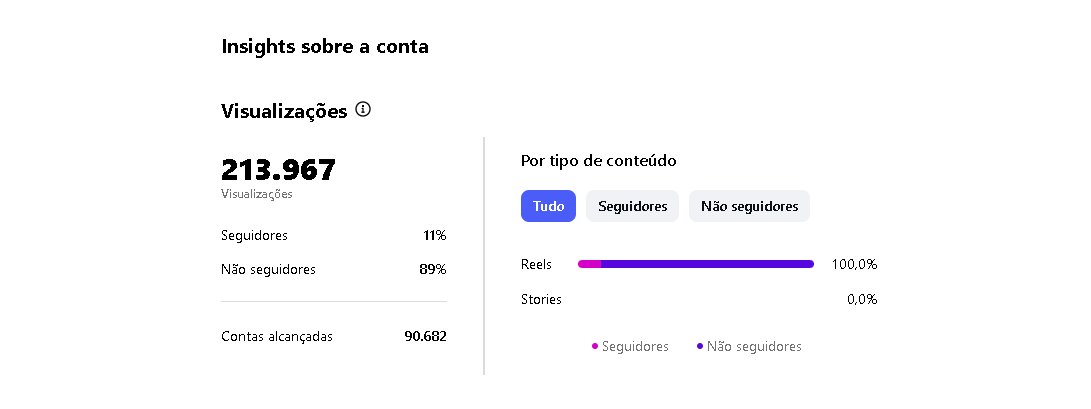Screen dimensions: 1091x409
Task: Click the purple segment of the Reels bar
Action: click(707, 264)
